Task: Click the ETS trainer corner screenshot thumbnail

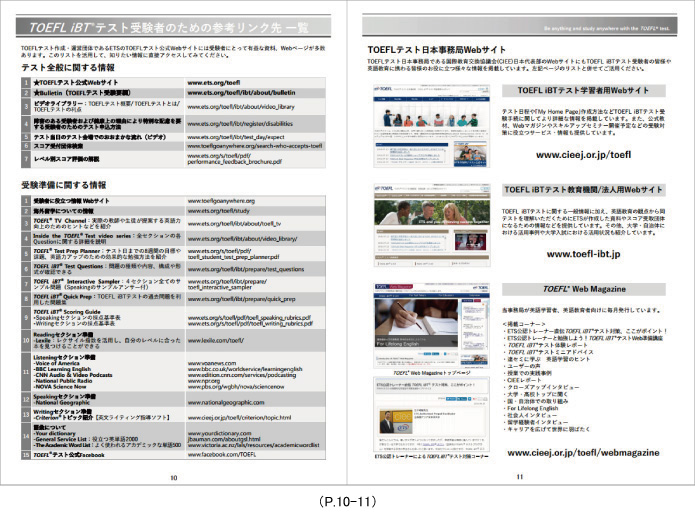Action: click(x=432, y=414)
